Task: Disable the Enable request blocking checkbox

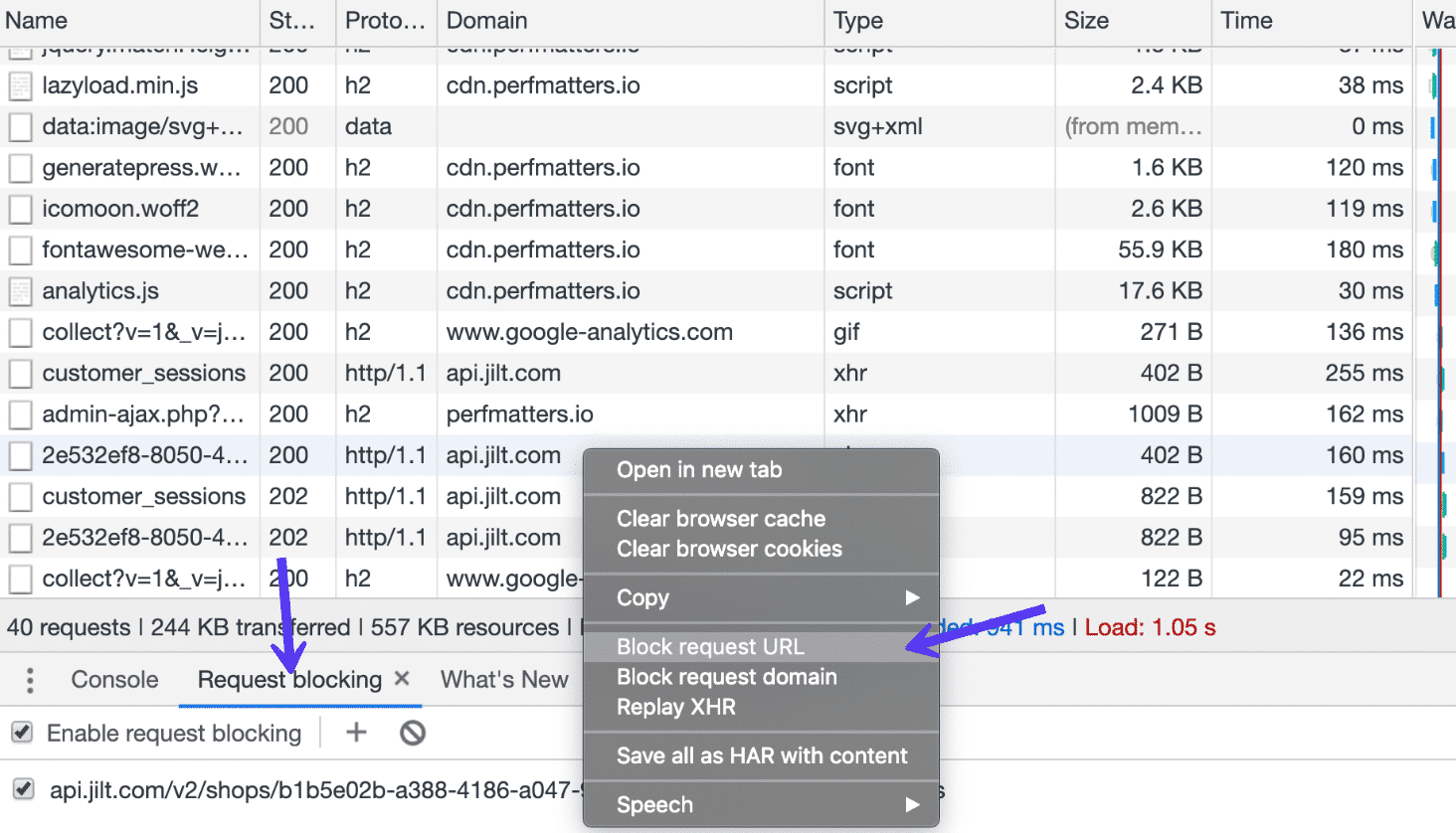Action: click(22, 732)
